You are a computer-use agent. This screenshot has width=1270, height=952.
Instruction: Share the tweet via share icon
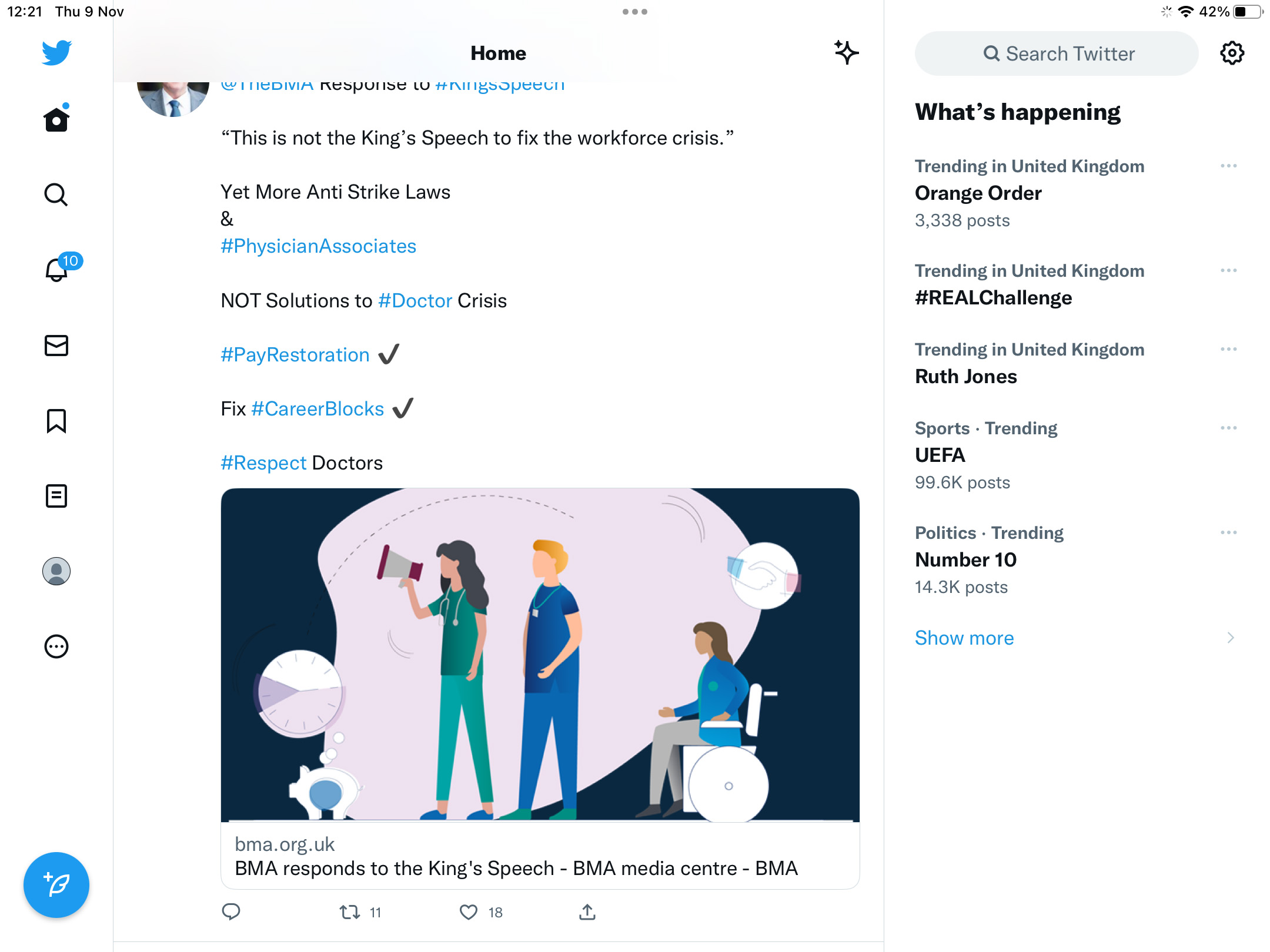click(x=587, y=911)
